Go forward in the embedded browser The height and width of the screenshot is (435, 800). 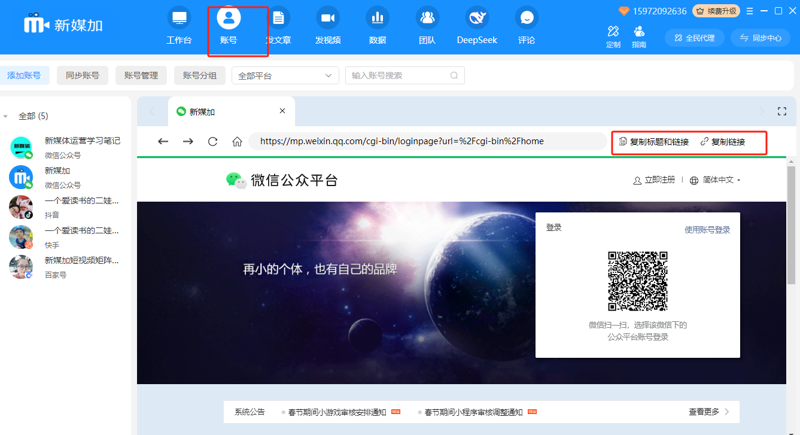pyautogui.click(x=188, y=141)
